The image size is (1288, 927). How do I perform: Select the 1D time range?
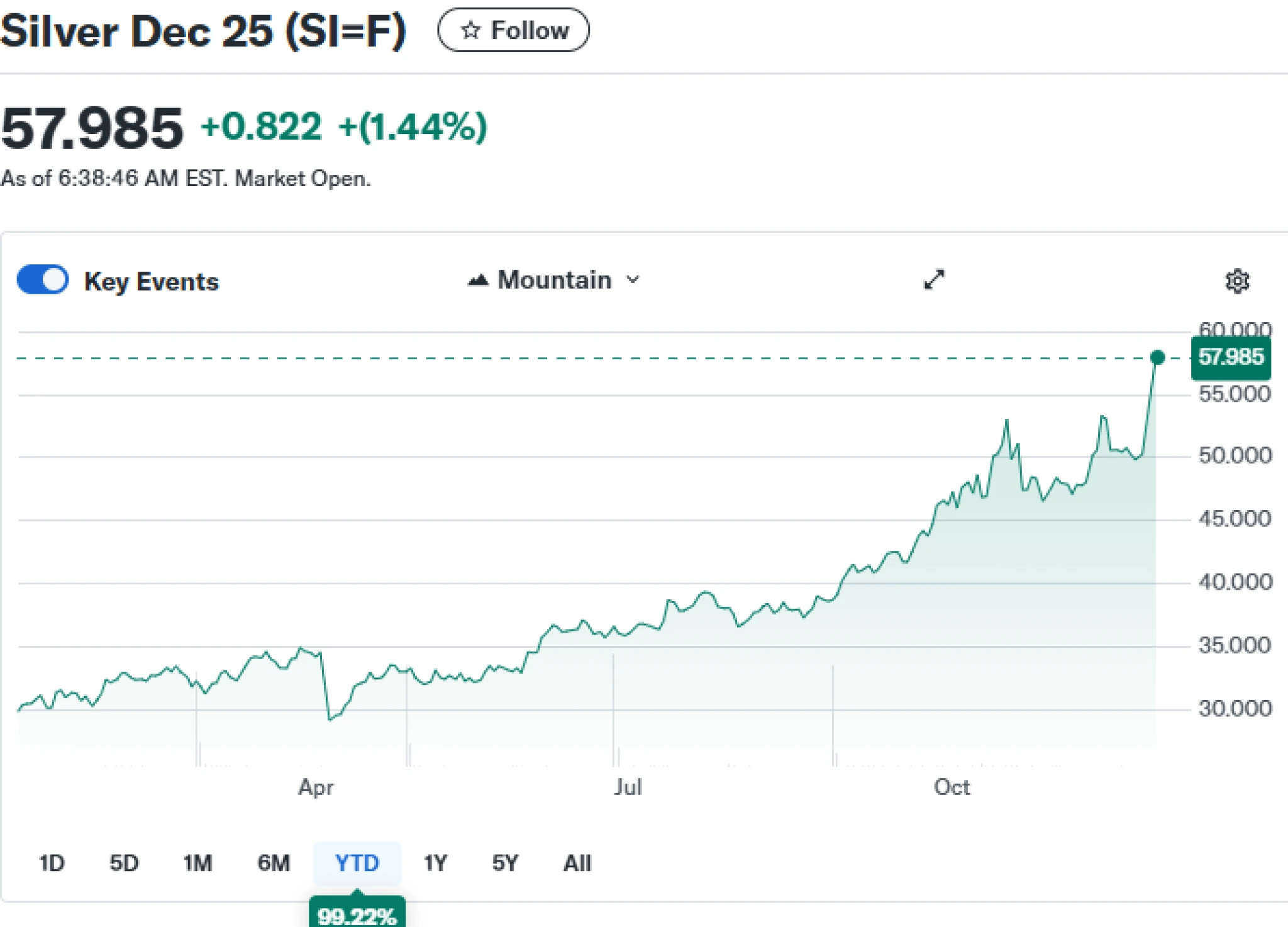click(52, 863)
